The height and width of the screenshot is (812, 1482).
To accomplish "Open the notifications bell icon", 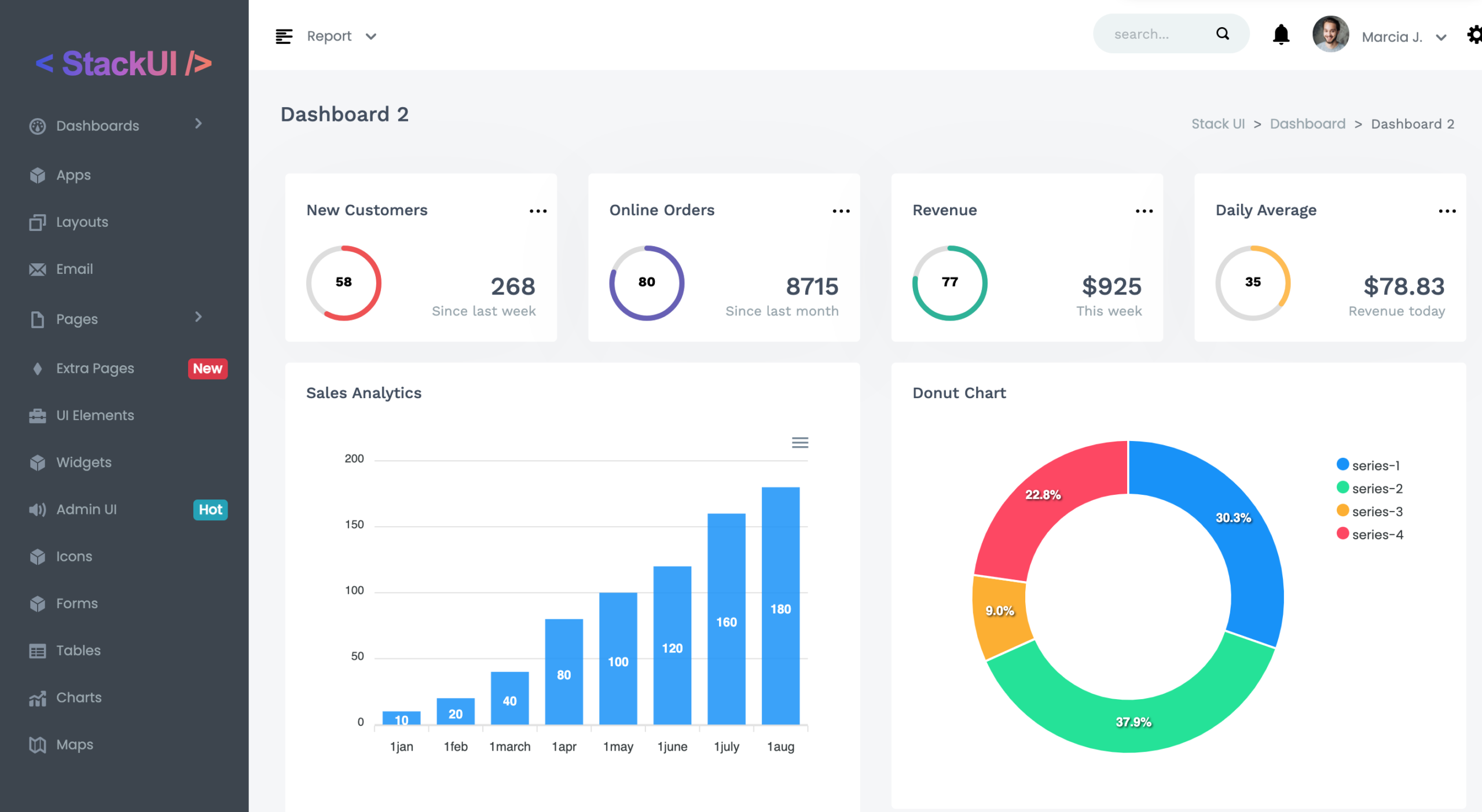I will tap(1281, 34).
